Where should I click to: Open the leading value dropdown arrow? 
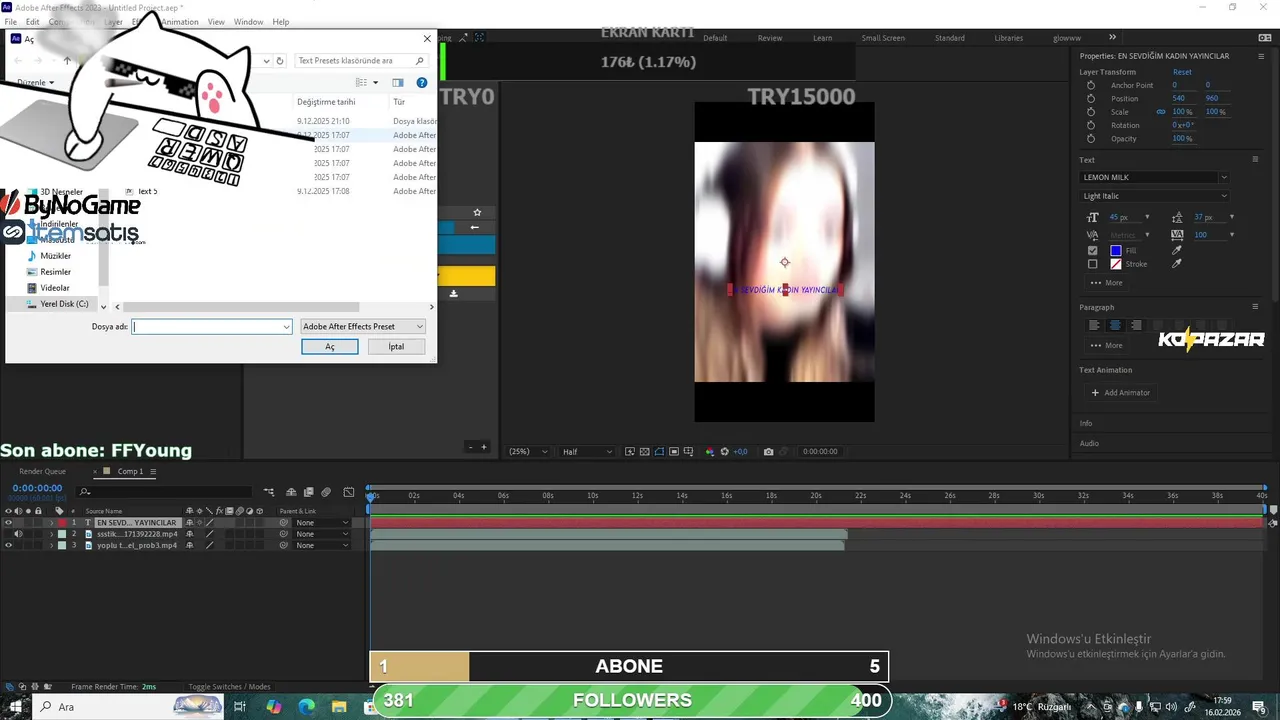(1231, 217)
